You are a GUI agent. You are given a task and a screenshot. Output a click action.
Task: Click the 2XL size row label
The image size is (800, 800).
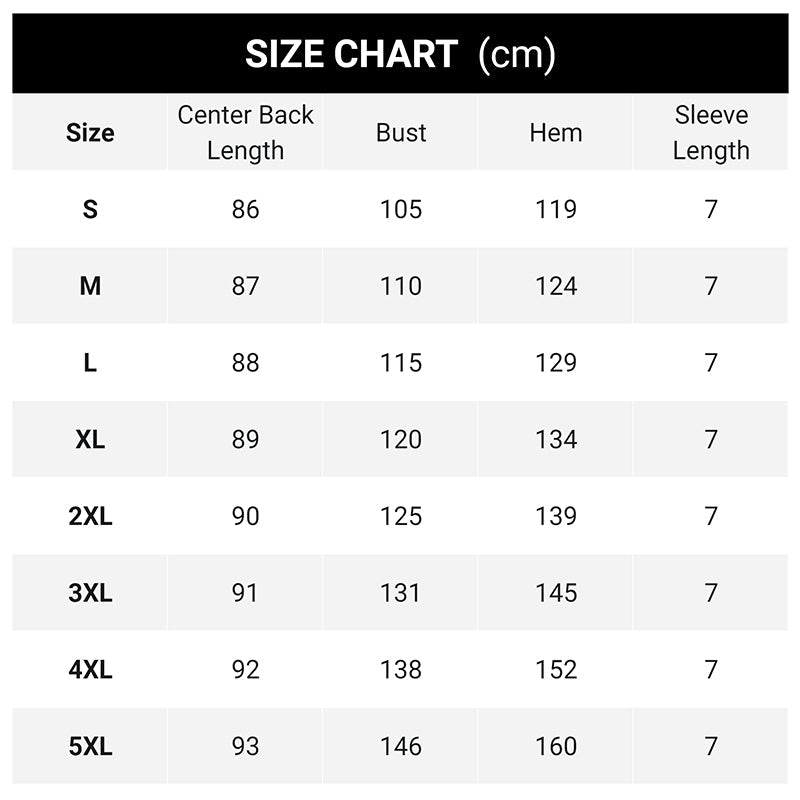point(90,516)
